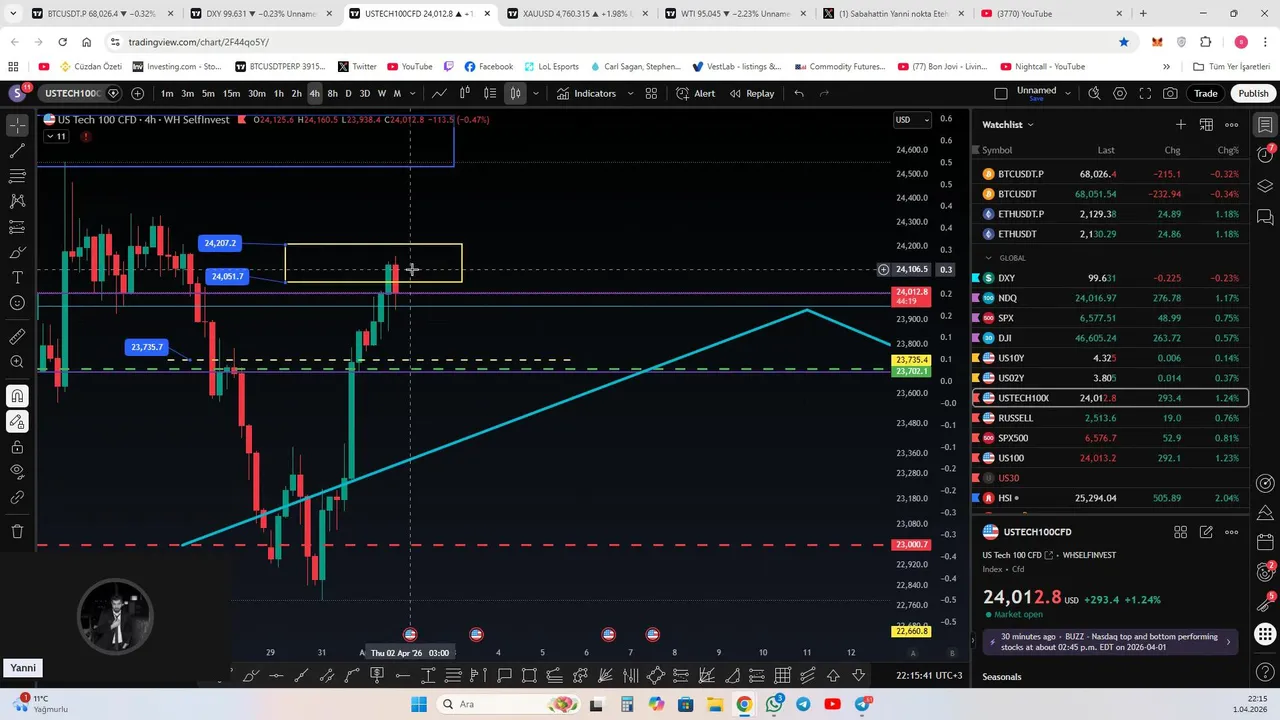This screenshot has height=720, width=1280.
Task: Open the emoji icons tool
Action: [x=17, y=303]
